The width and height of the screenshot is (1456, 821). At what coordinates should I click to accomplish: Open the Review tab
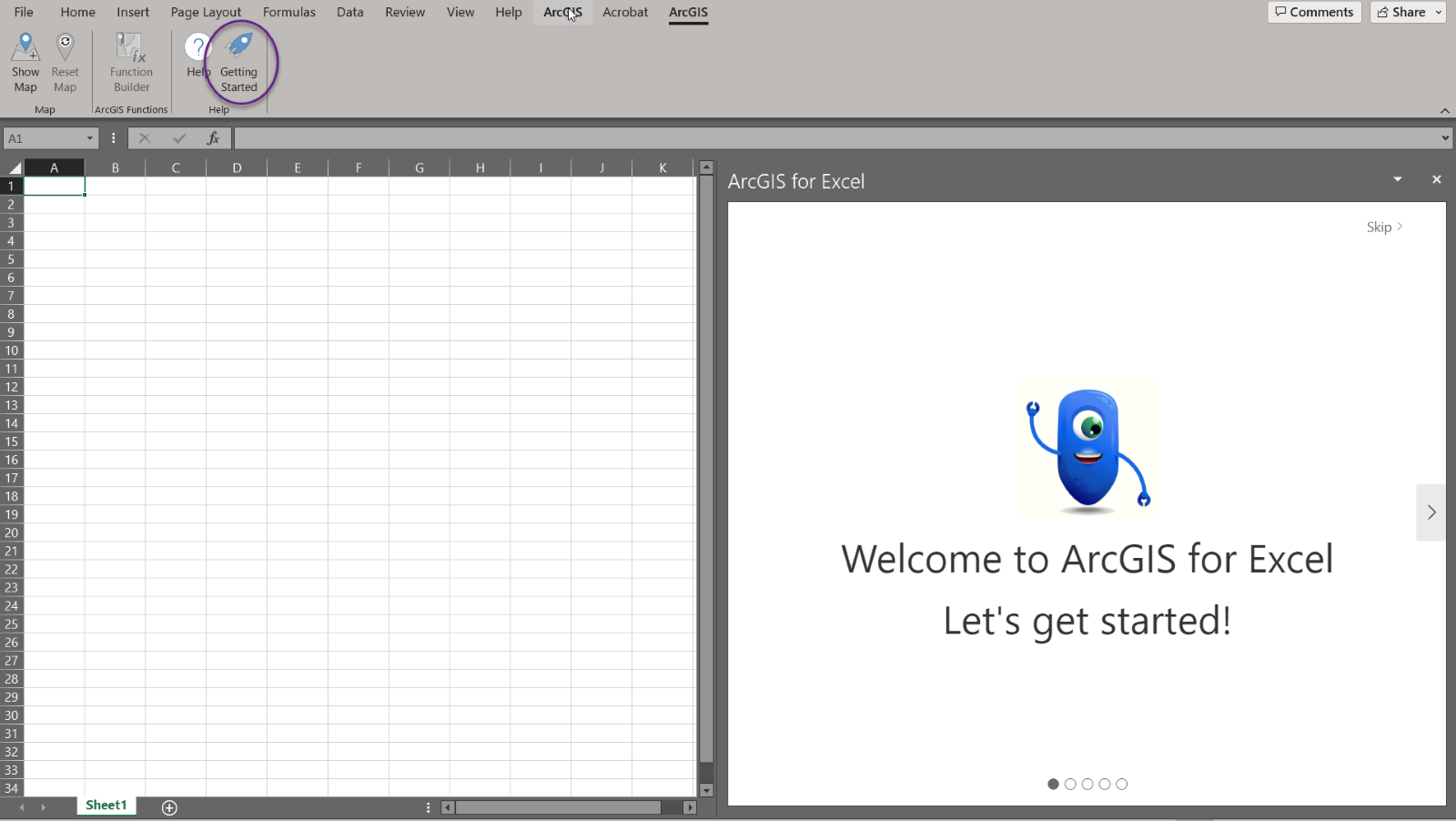(x=405, y=12)
